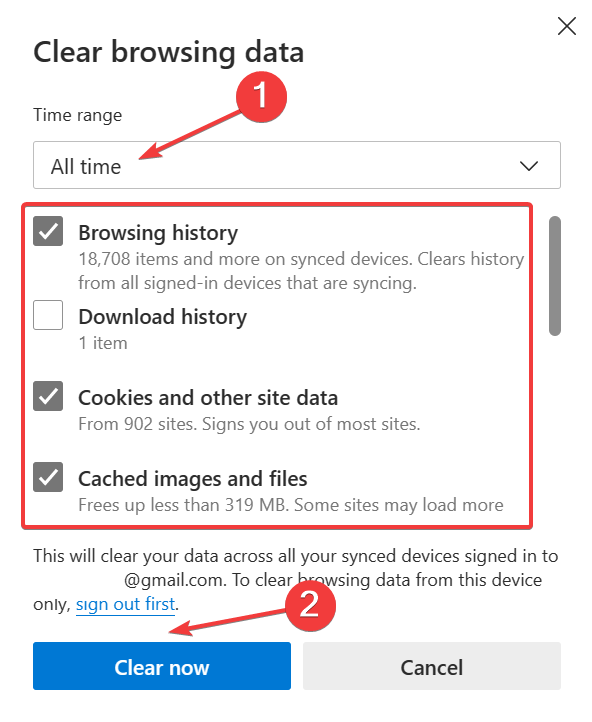Viewport: 592px width, 722px height.
Task: Open the All time range dropdown
Action: point(296,165)
